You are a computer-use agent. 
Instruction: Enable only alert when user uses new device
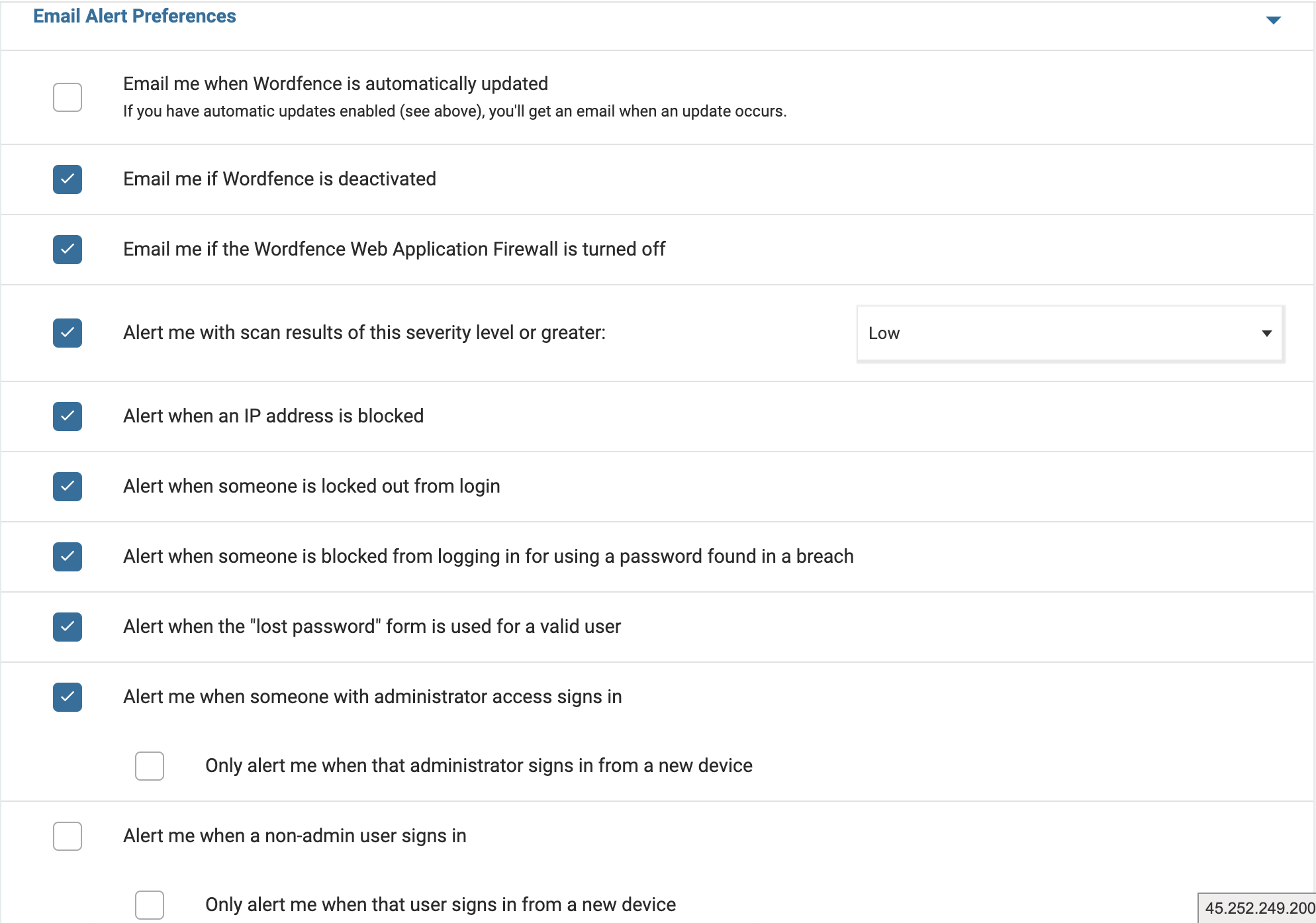pos(150,905)
